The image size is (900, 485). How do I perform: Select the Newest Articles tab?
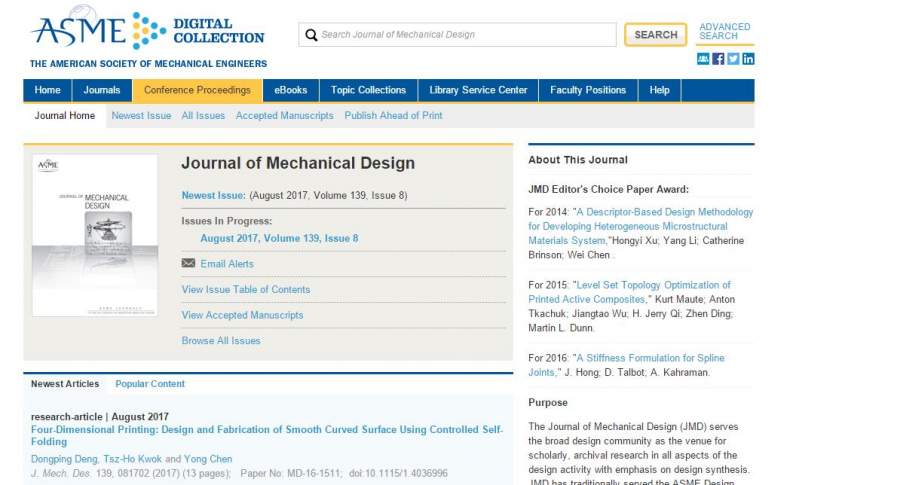coord(65,383)
